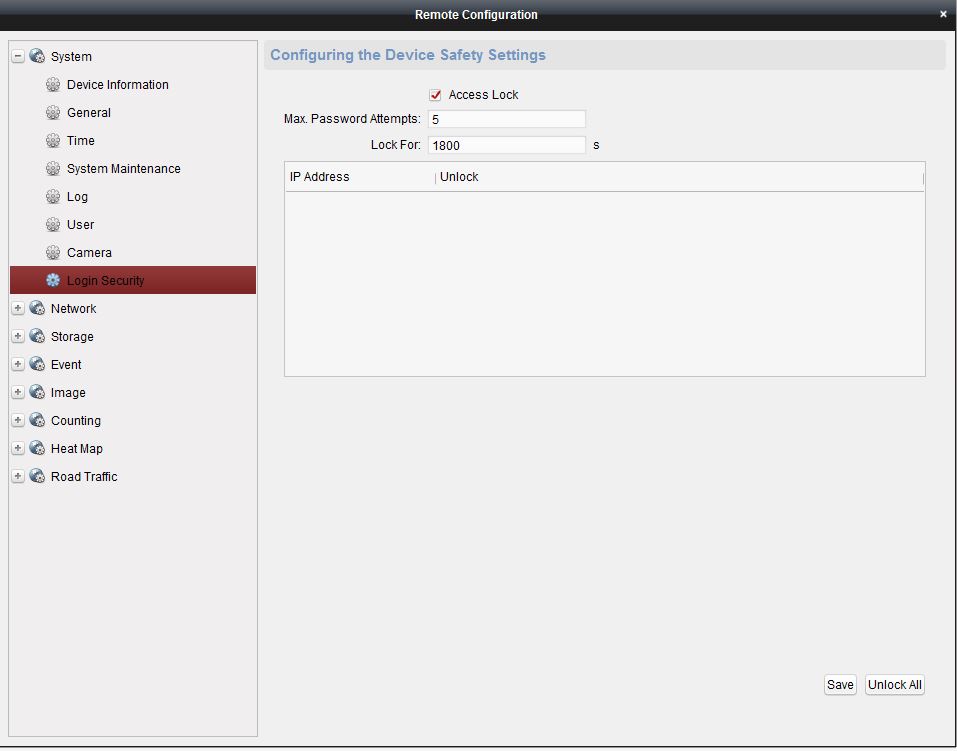Expand the Event section
The width and height of the screenshot is (957, 751).
coord(18,365)
